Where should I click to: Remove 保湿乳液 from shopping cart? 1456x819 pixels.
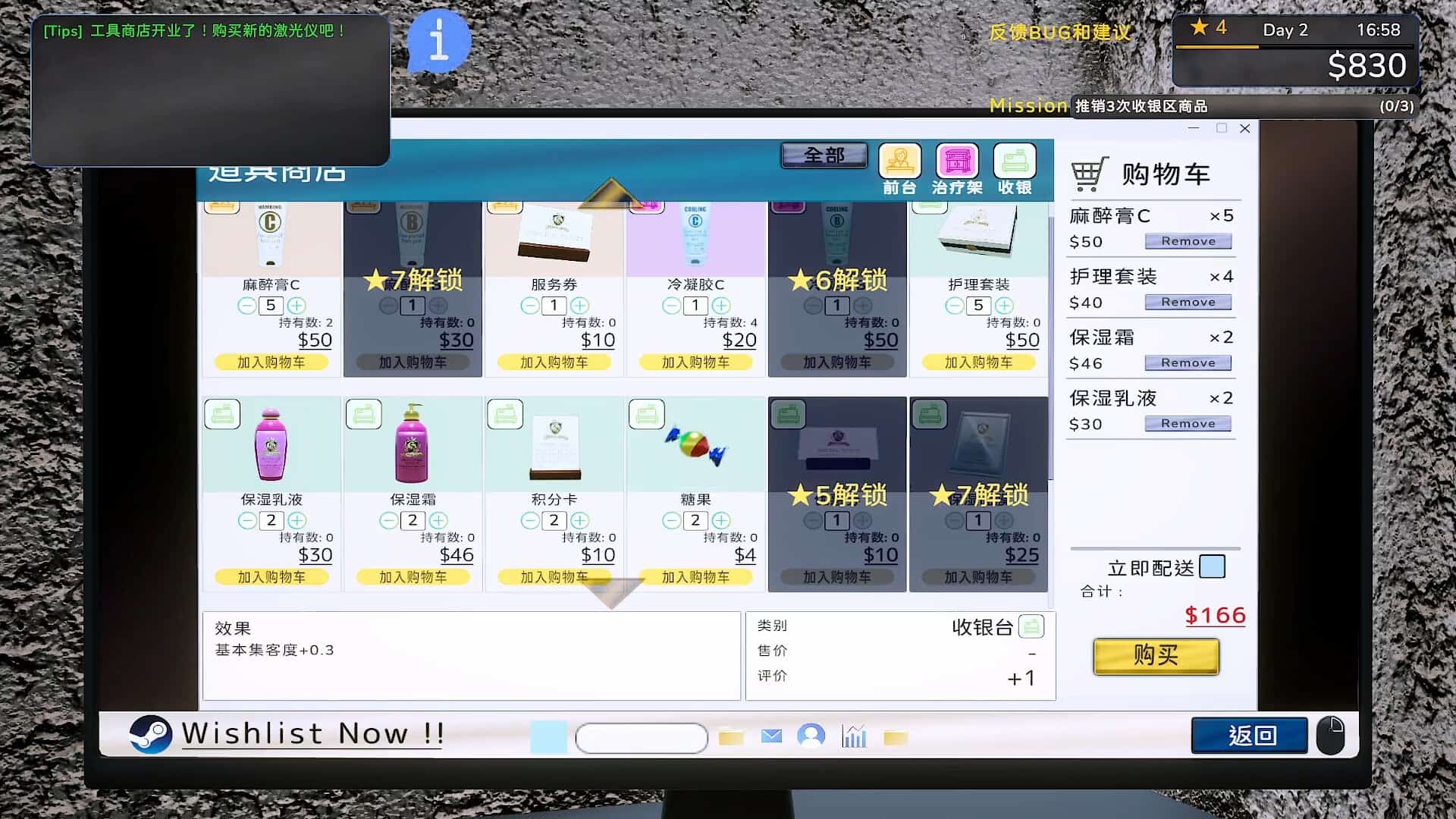point(1188,423)
